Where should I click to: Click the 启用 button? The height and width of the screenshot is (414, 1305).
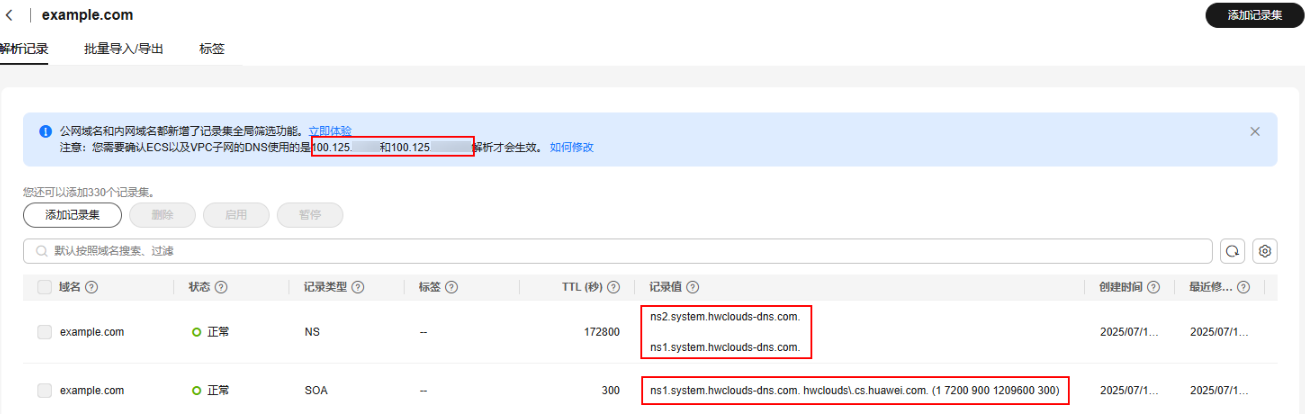[x=236, y=215]
